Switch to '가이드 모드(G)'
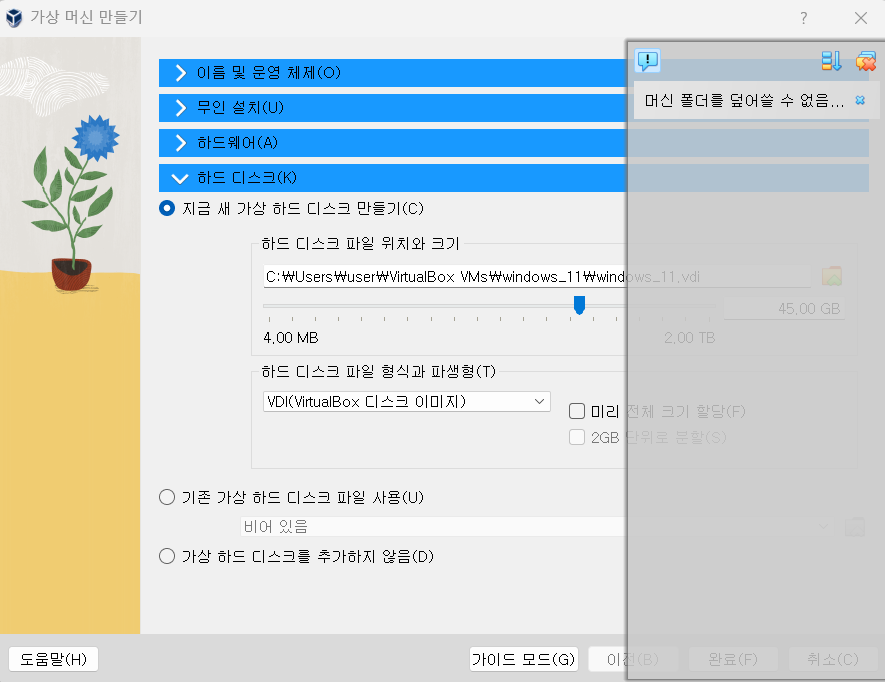This screenshot has height=682, width=885. click(x=524, y=659)
